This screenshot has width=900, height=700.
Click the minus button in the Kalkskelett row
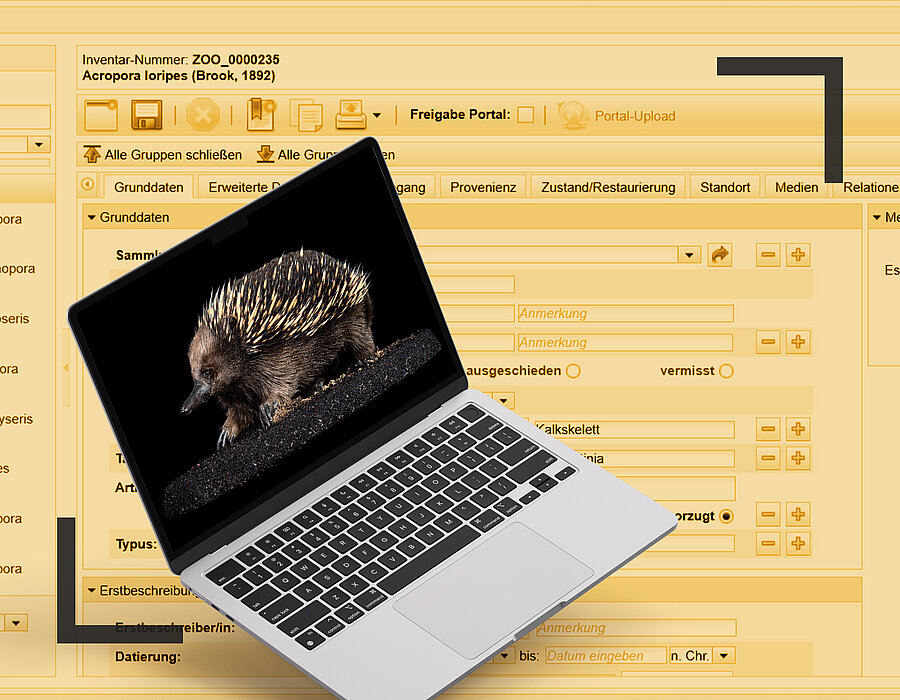click(768, 429)
